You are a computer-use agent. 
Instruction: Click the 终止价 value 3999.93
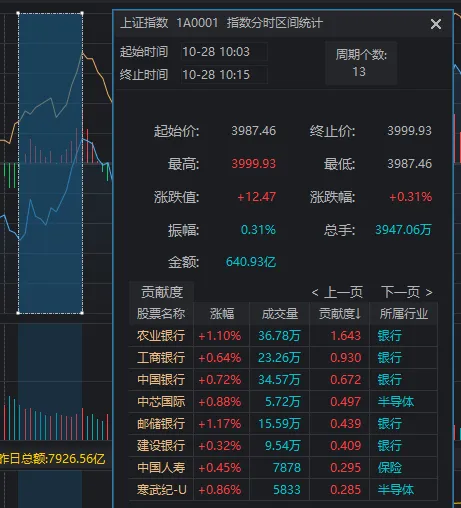[x=409, y=131]
